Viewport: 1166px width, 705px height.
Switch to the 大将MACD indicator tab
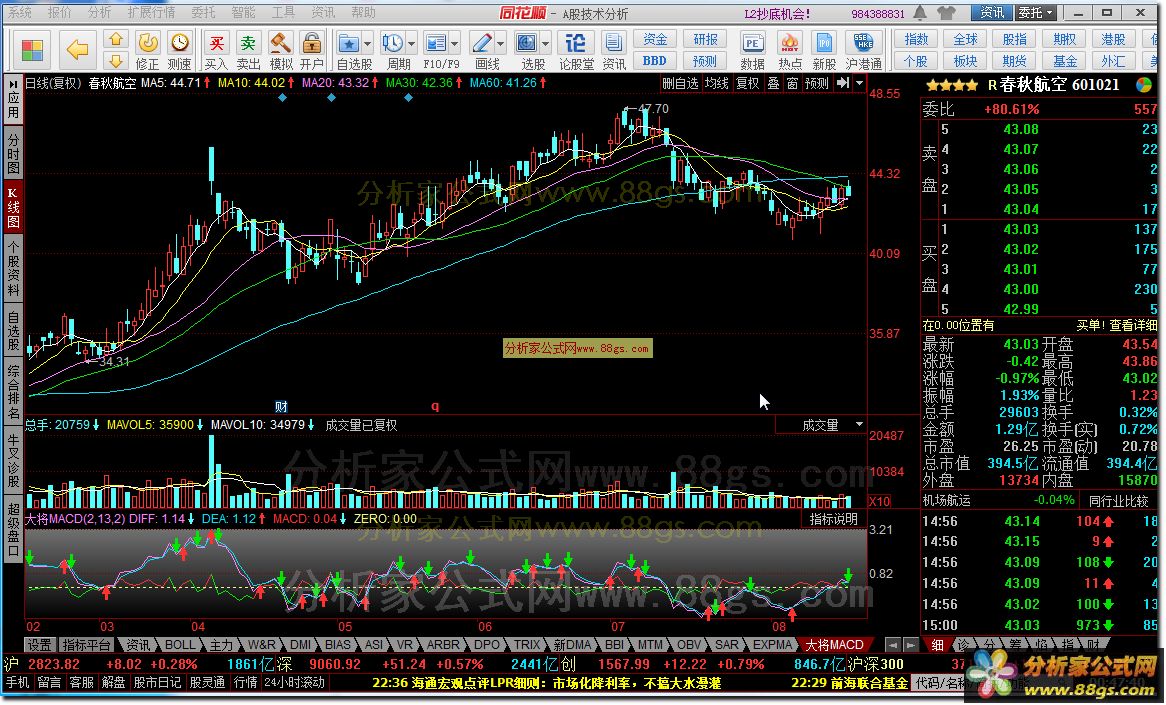[x=834, y=644]
